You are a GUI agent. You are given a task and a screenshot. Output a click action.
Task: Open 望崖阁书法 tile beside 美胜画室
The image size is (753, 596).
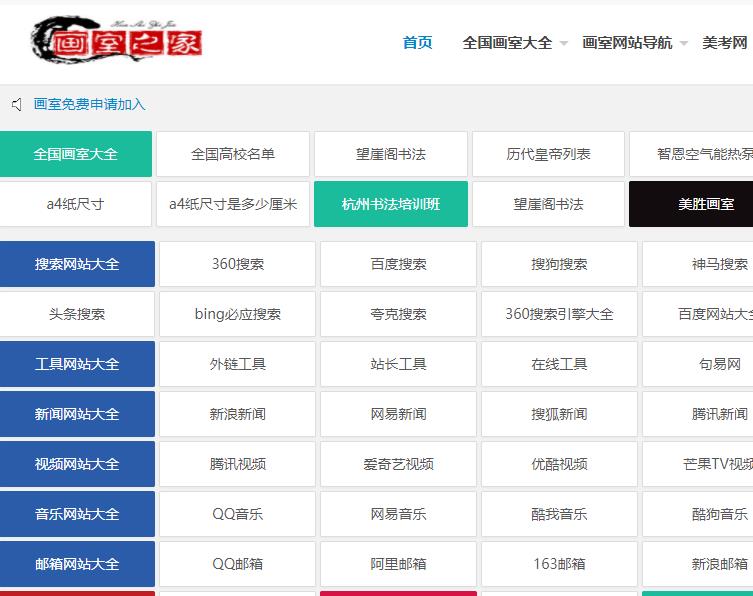click(548, 204)
